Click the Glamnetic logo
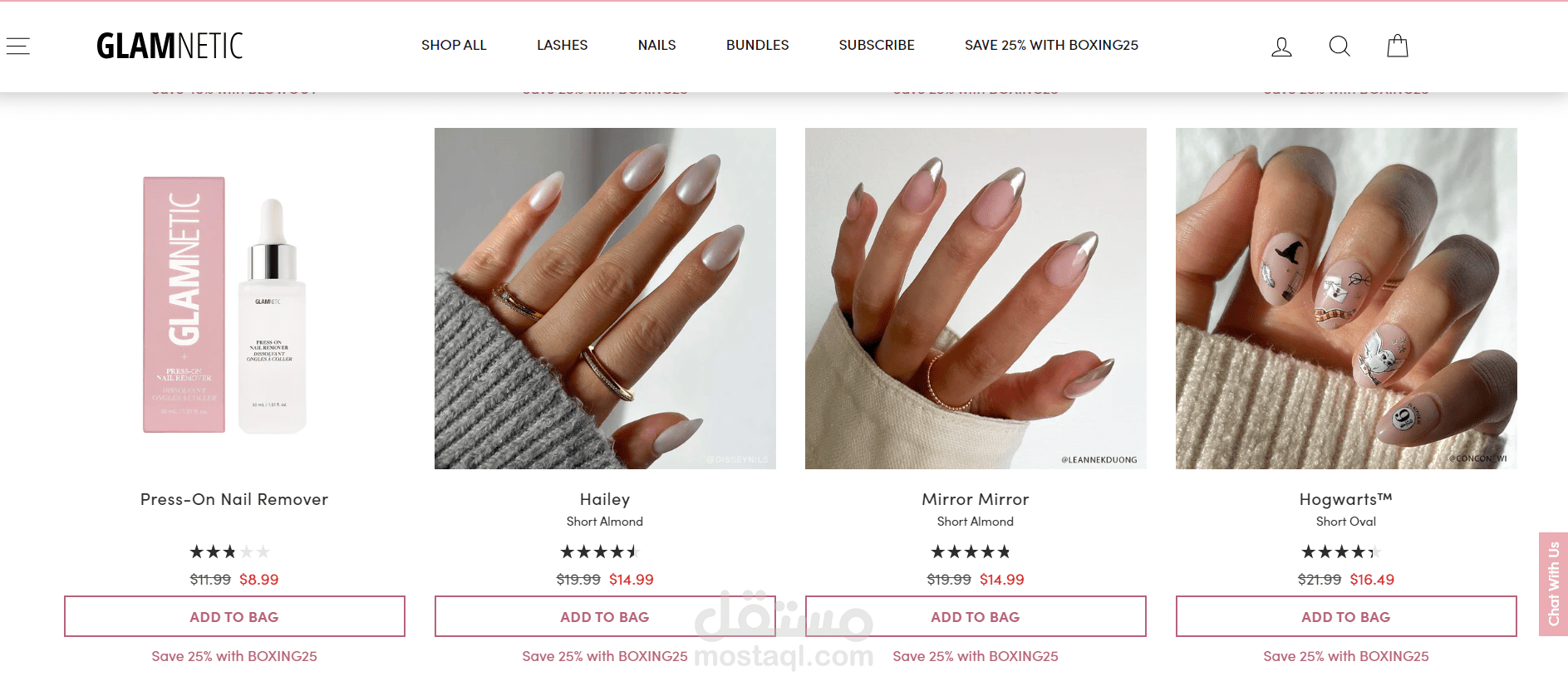Image resolution: width=1568 pixels, height=686 pixels. [170, 46]
